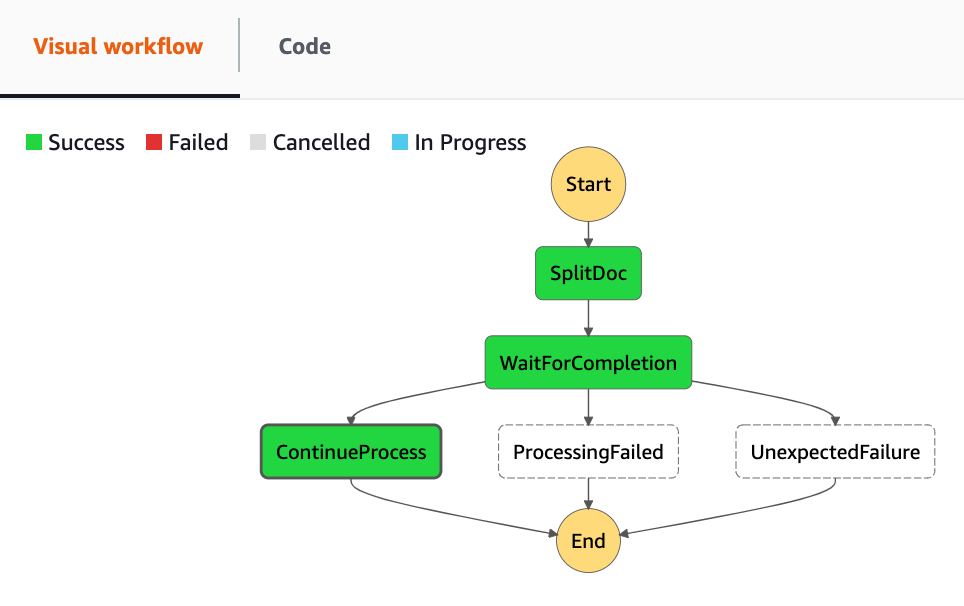Select the UnexpectedFailure state node

coord(835,451)
